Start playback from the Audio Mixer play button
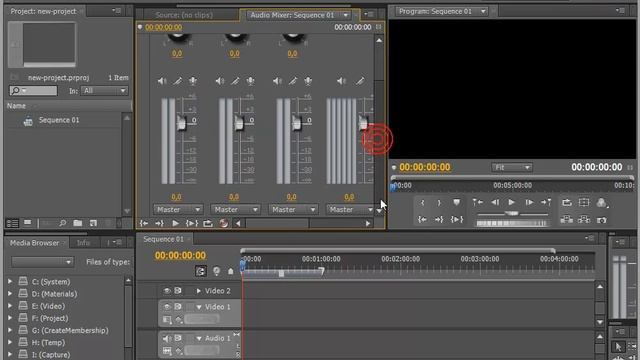640x360 pixels. click(x=176, y=223)
